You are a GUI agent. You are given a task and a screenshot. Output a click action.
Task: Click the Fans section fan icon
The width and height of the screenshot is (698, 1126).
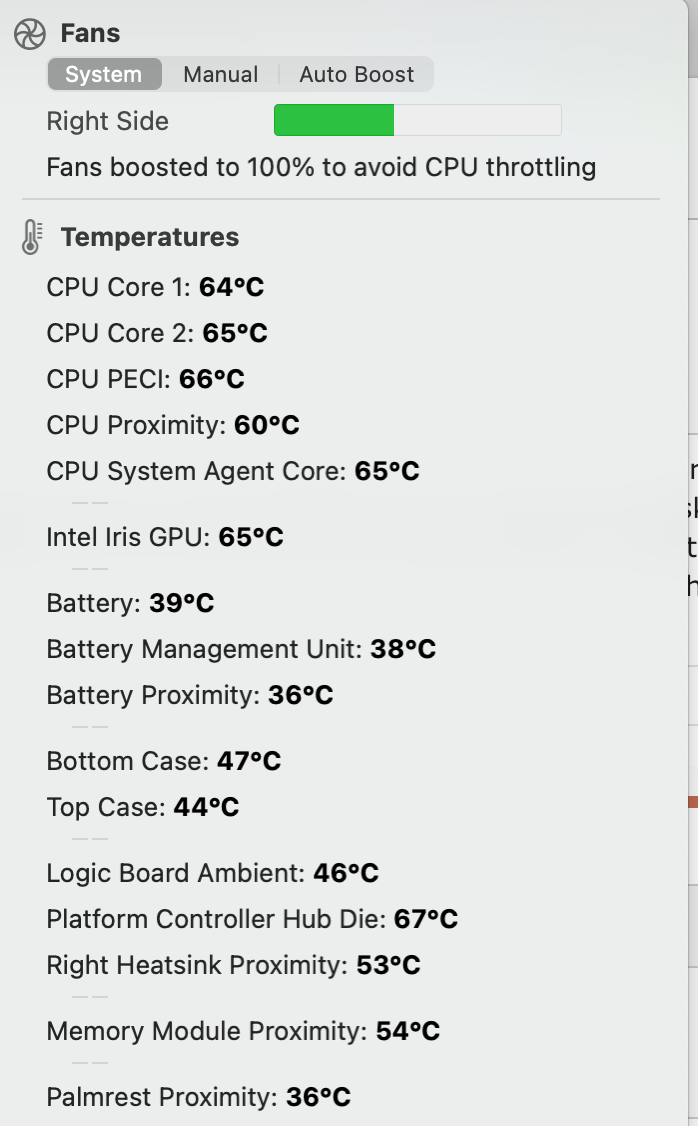tap(29, 34)
